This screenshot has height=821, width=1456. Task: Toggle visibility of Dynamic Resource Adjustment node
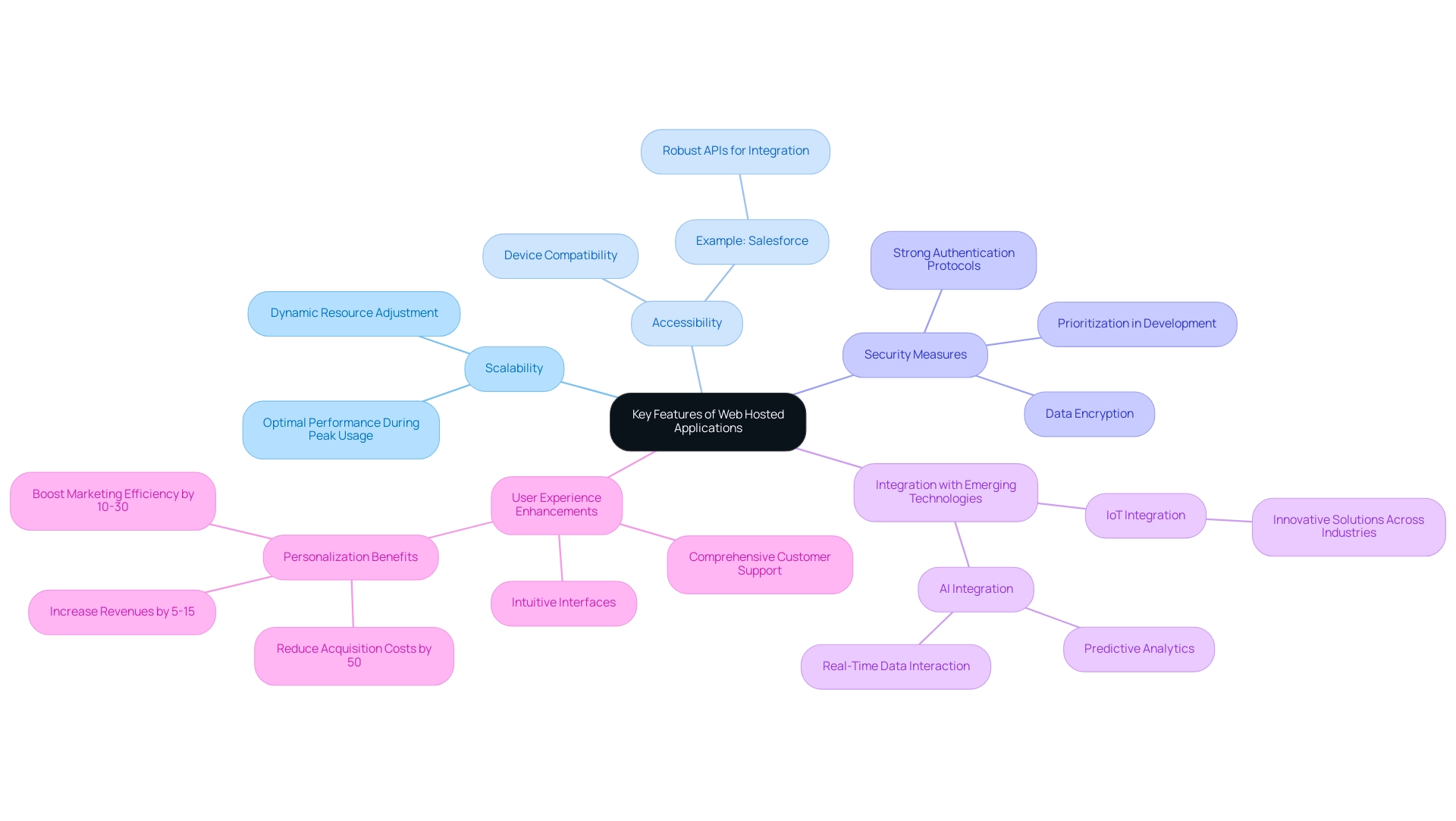click(356, 313)
